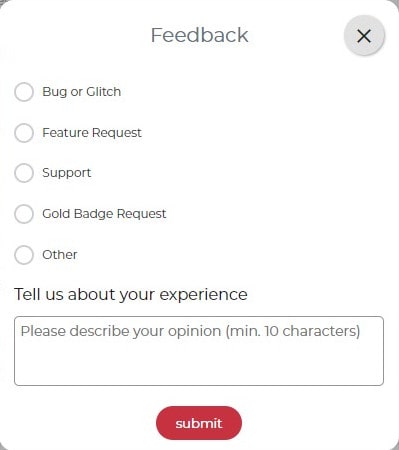Click the red submit button
This screenshot has height=450, width=399.
tap(199, 423)
